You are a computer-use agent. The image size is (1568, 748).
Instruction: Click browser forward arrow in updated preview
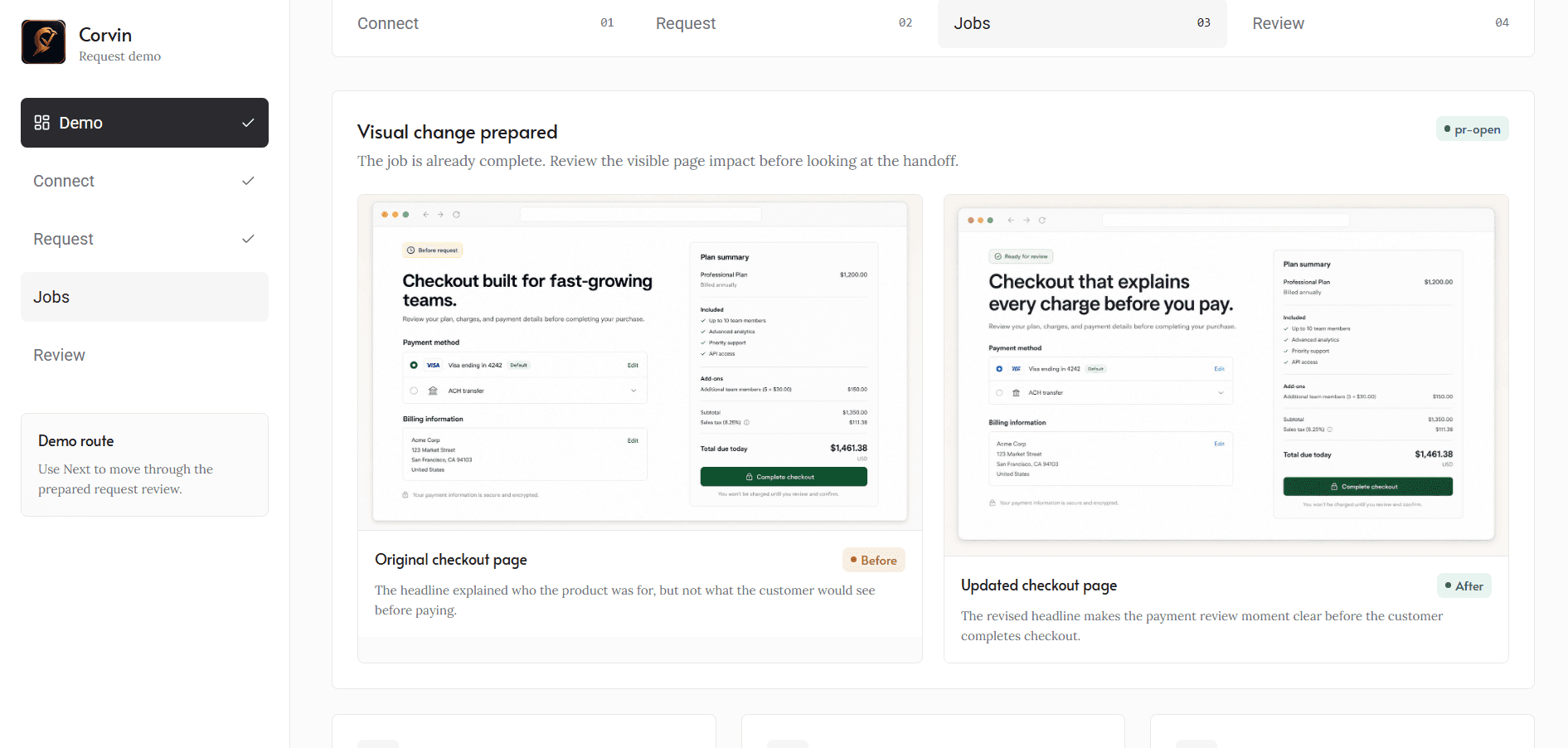(1027, 221)
